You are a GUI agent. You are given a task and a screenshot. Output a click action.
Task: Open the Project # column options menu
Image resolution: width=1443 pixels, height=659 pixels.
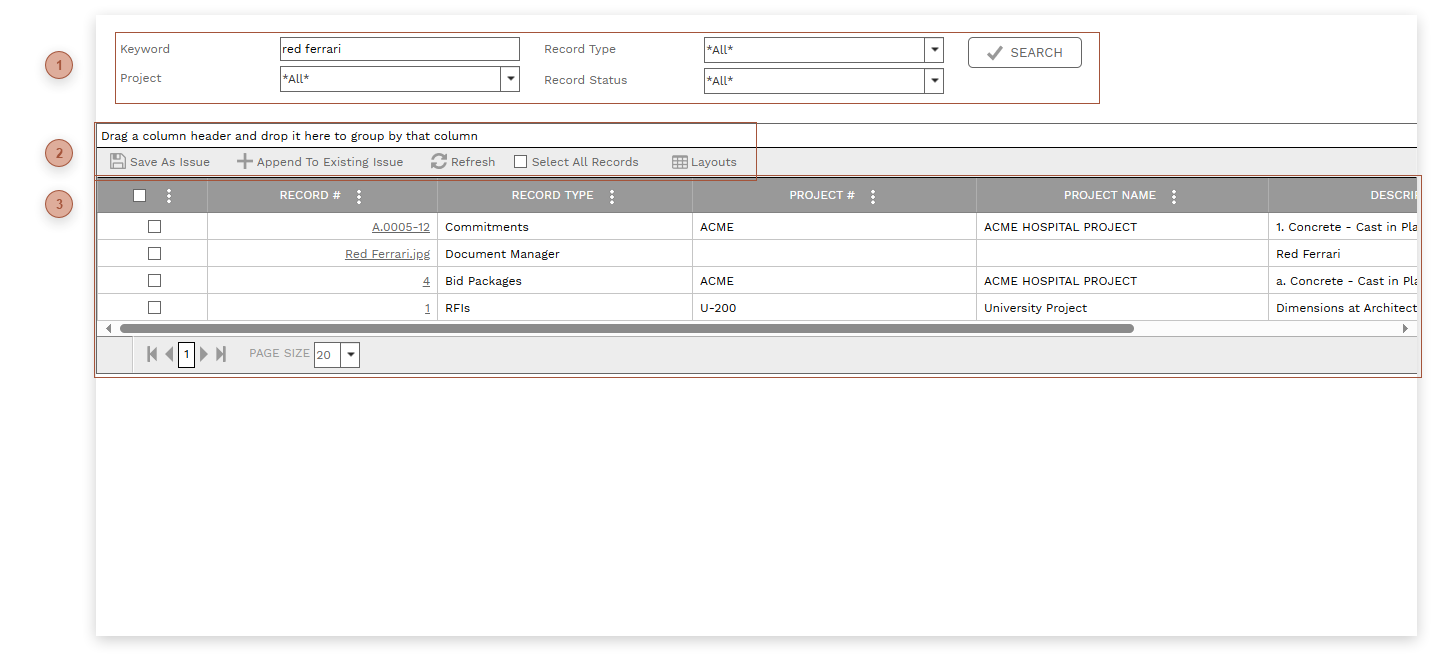873,197
